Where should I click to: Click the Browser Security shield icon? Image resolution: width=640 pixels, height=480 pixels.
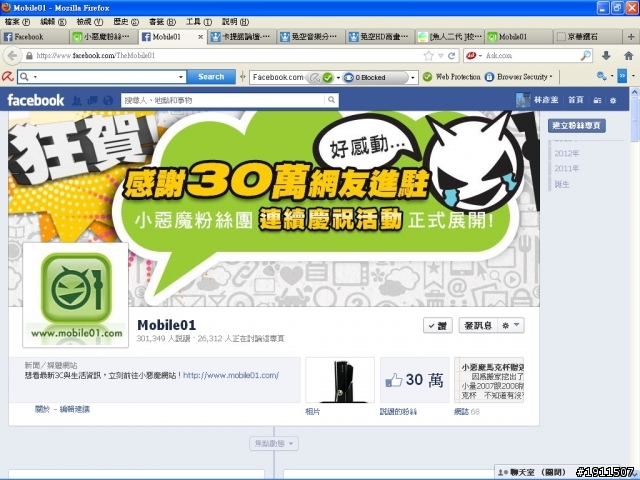click(489, 77)
